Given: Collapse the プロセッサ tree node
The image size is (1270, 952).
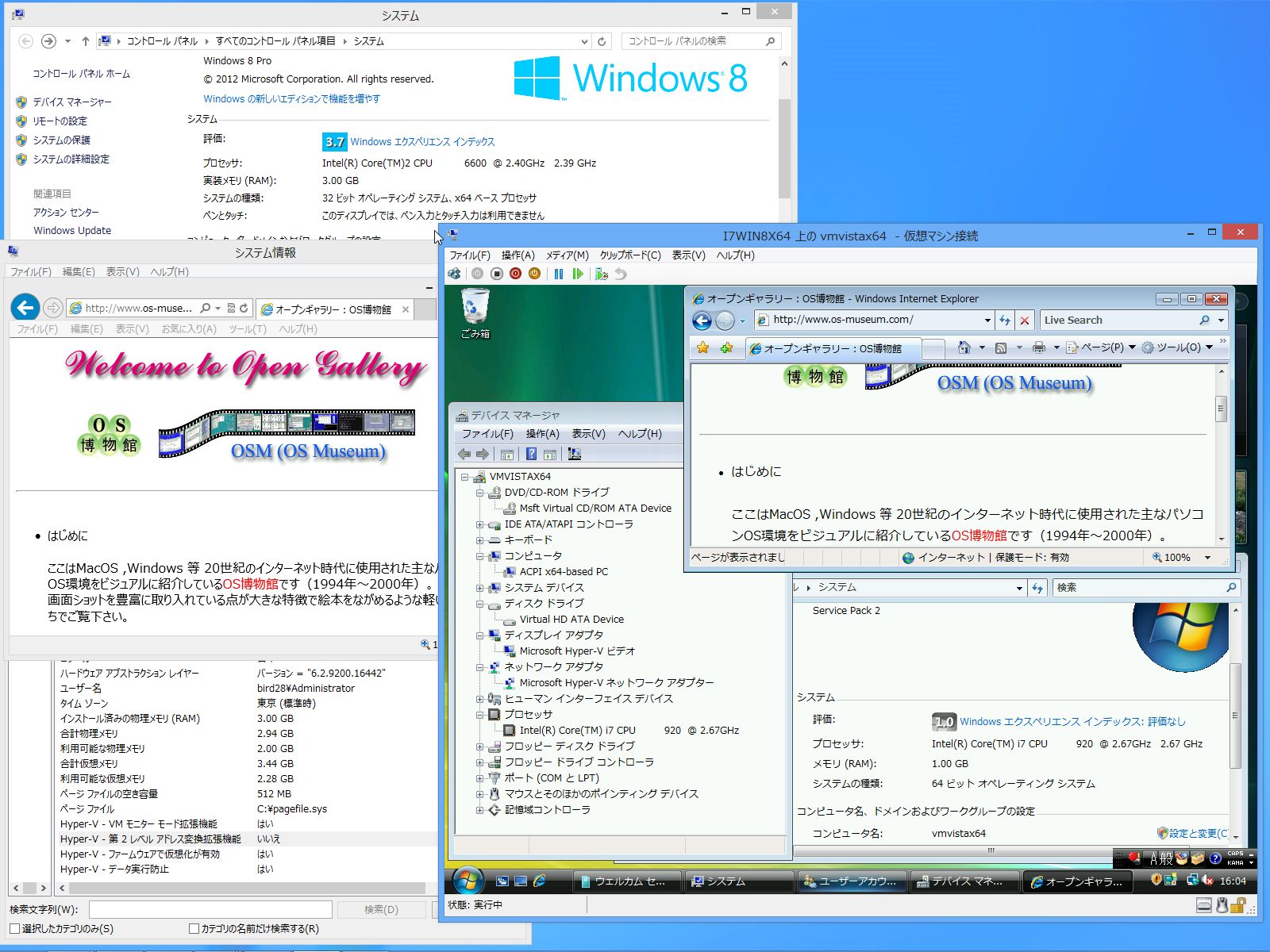Looking at the screenshot, I should 479,715.
